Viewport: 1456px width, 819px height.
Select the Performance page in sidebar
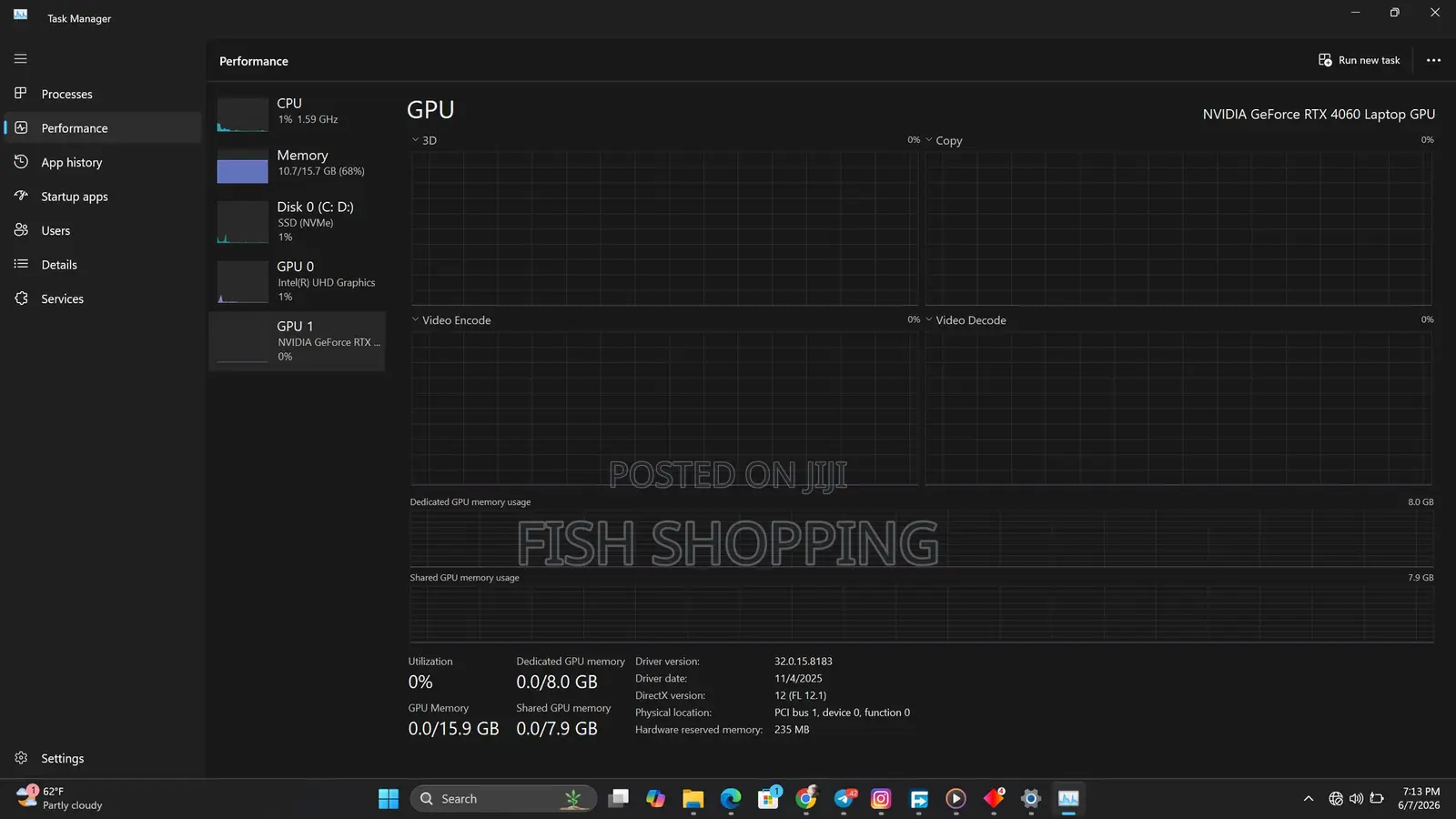click(102, 128)
